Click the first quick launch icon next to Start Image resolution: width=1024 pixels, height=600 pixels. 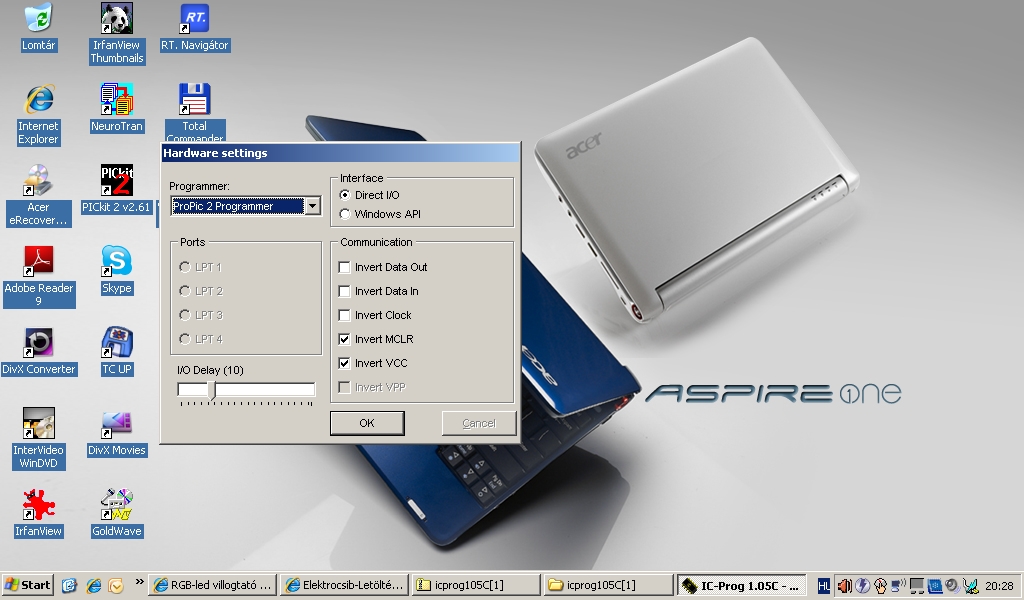[69, 585]
